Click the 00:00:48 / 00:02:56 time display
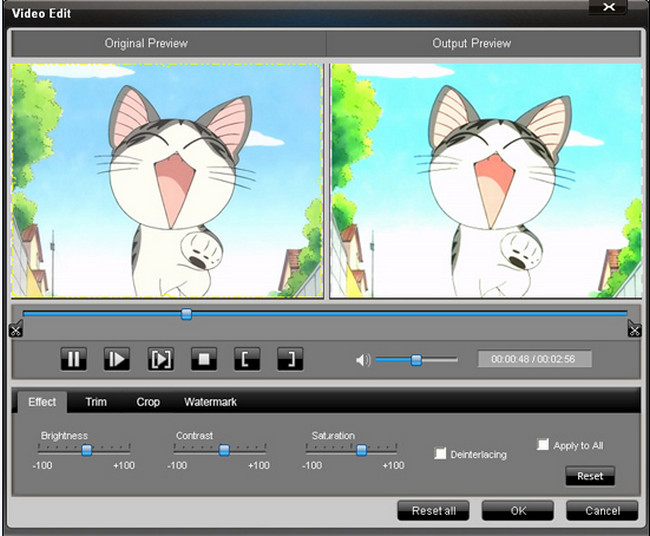Image resolution: width=650 pixels, height=536 pixels. 534,359
